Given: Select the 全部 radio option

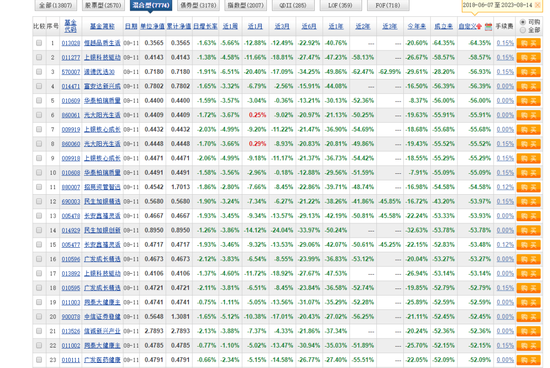Looking at the screenshot, I should tap(523, 30).
